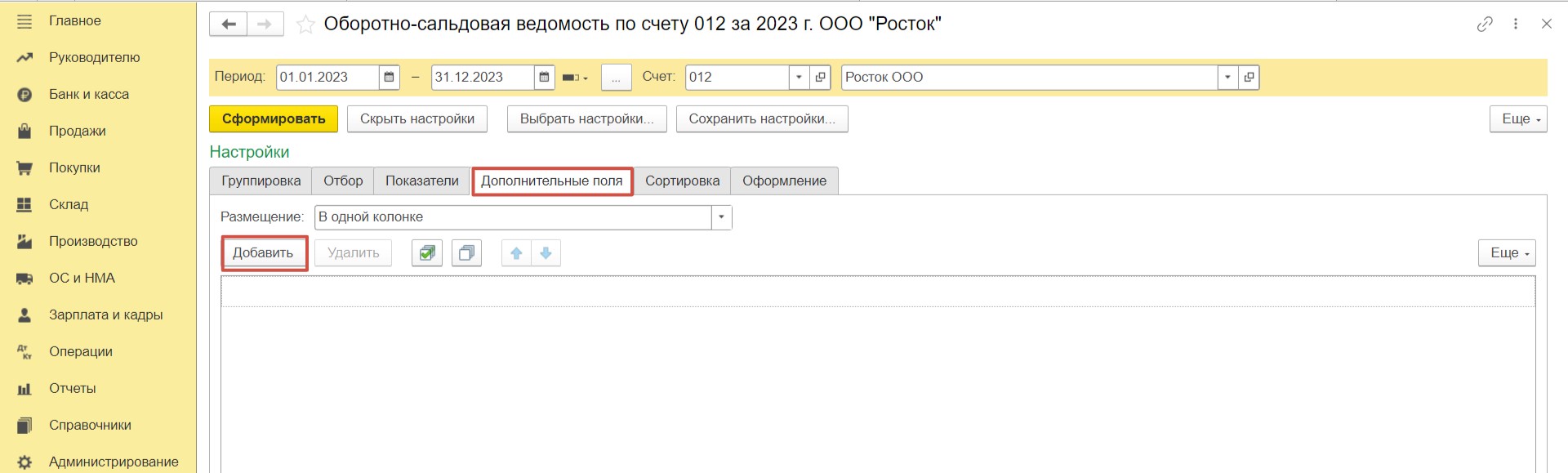
Task: Open the hamburger menu beside Главное
Action: 24,21
